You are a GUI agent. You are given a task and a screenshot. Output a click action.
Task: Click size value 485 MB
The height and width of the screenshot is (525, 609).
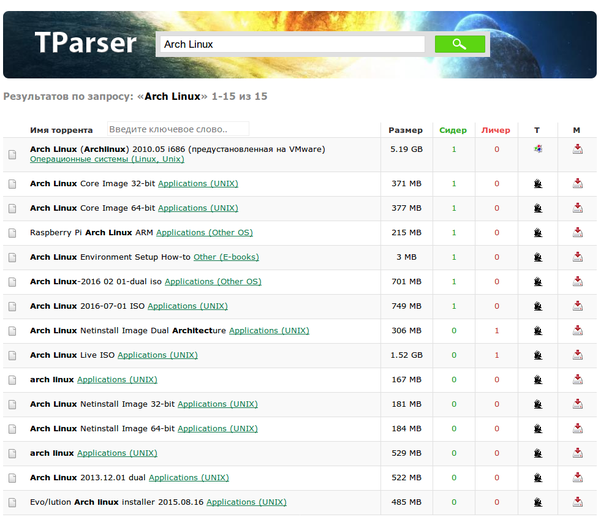[406, 502]
